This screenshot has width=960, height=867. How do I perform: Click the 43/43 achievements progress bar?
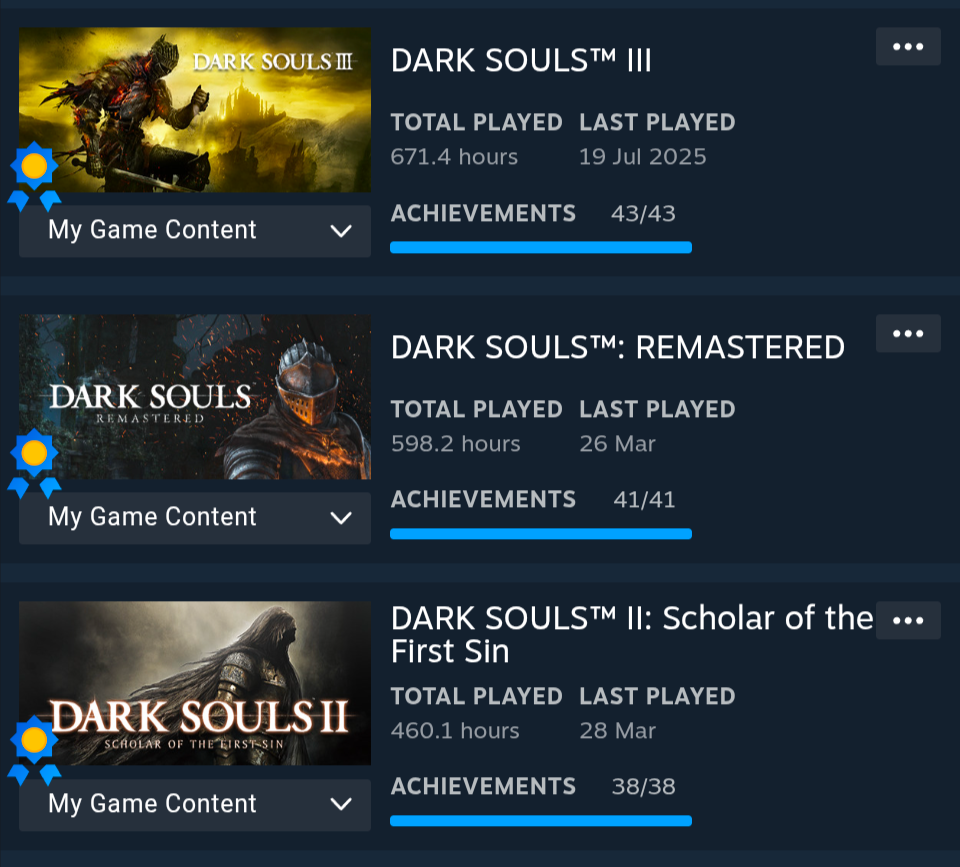tap(540, 247)
